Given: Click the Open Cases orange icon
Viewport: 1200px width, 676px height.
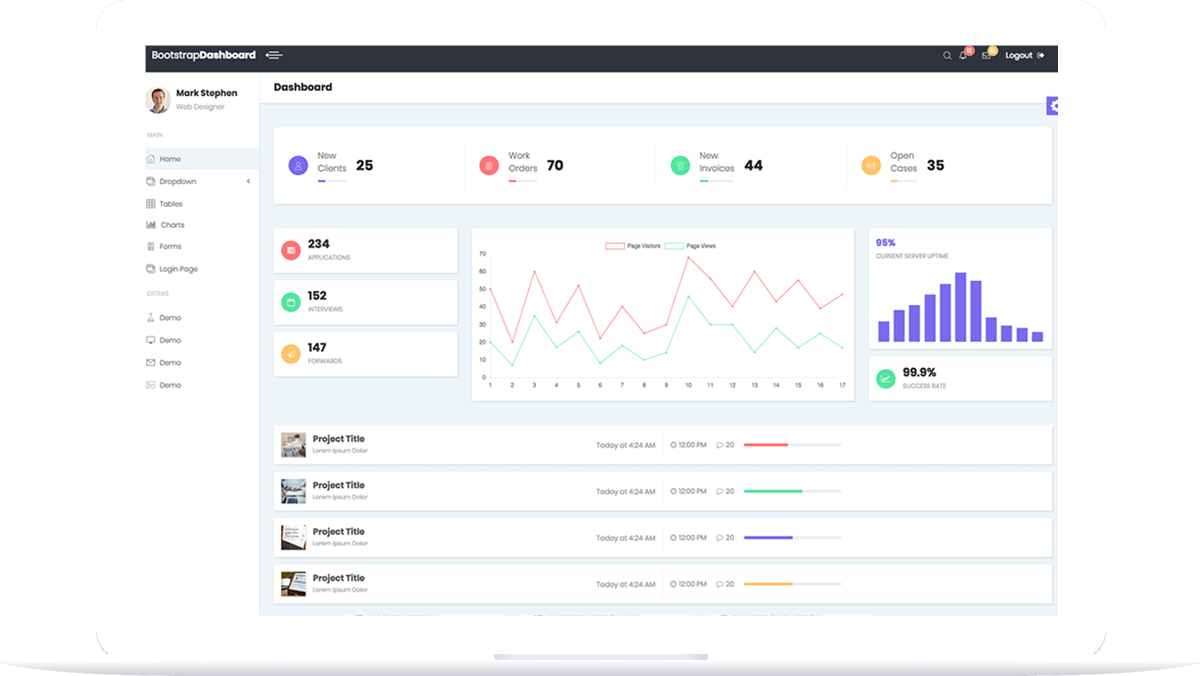Looking at the screenshot, I should (x=871, y=166).
